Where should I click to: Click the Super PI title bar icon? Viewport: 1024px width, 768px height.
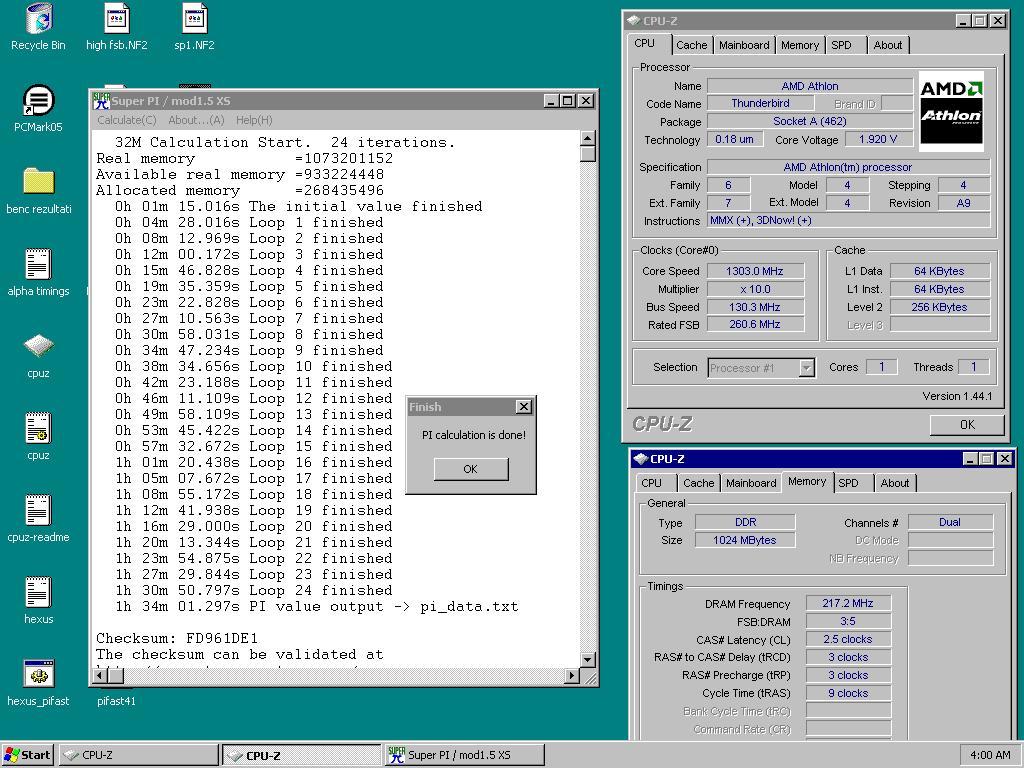click(x=101, y=101)
